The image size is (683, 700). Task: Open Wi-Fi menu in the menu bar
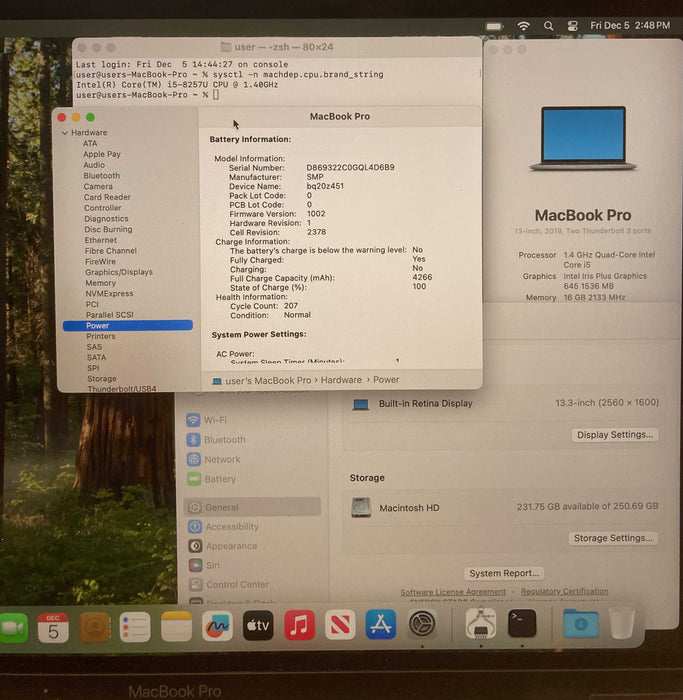523,26
